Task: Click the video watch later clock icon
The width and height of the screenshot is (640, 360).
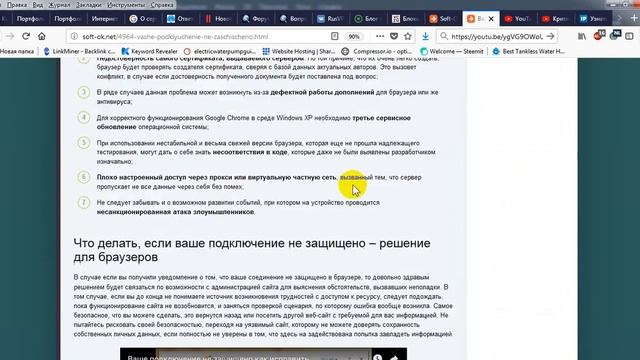Action: pyautogui.click(x=377, y=358)
